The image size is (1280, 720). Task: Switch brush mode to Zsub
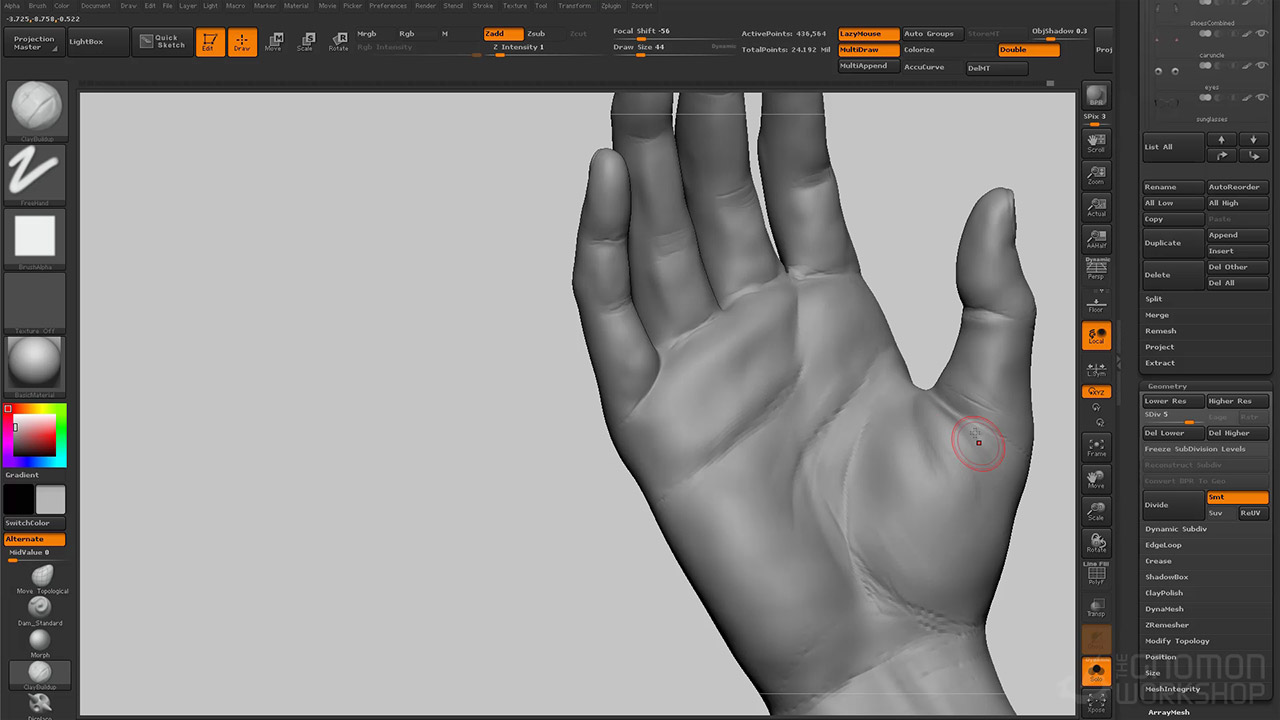[537, 34]
